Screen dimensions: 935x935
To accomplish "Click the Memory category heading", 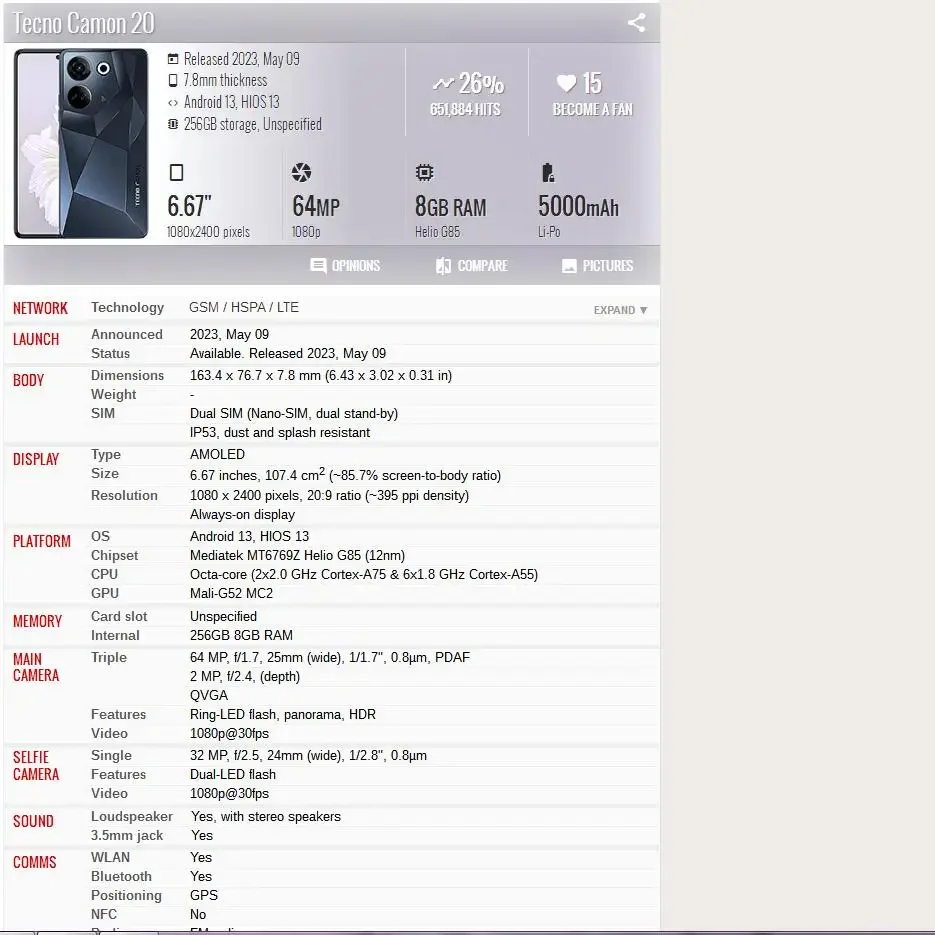I will click(38, 621).
